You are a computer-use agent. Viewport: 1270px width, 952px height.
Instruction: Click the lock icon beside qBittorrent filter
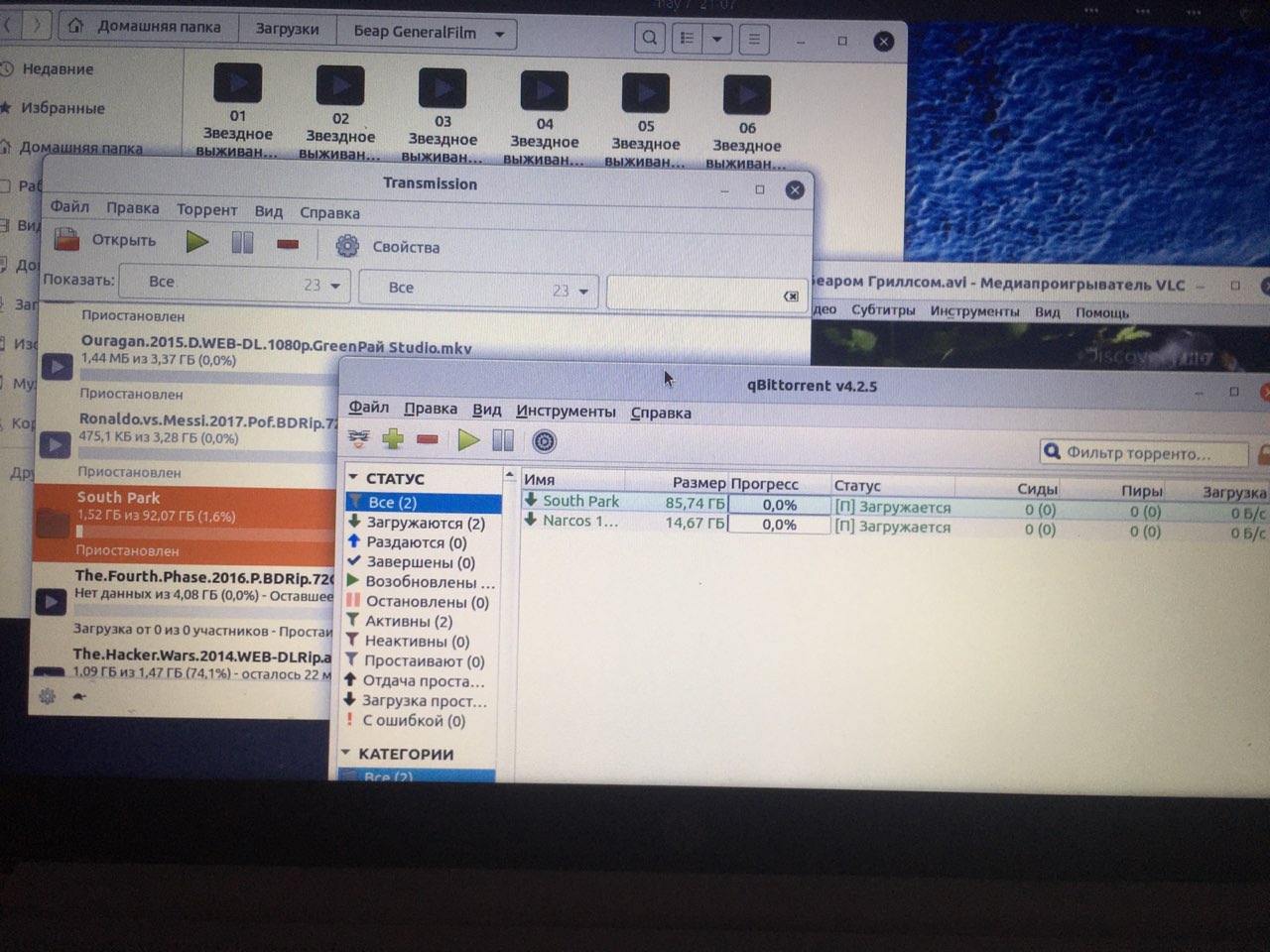pos(1263,454)
